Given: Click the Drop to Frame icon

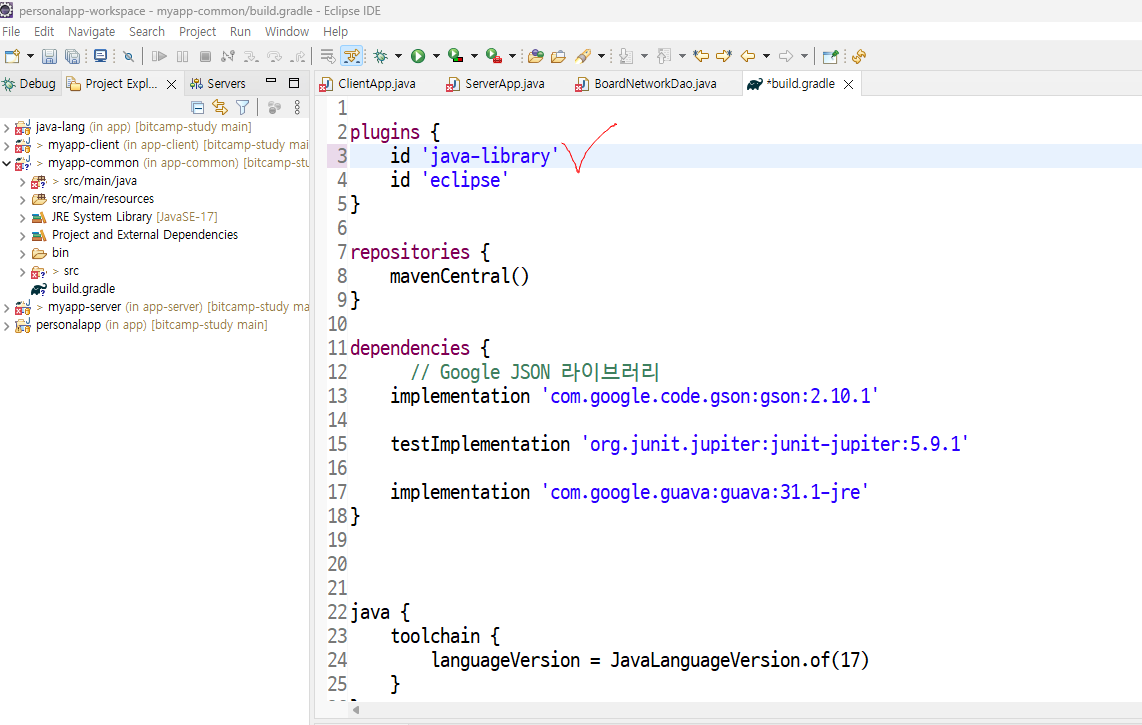Looking at the screenshot, I should 327,56.
